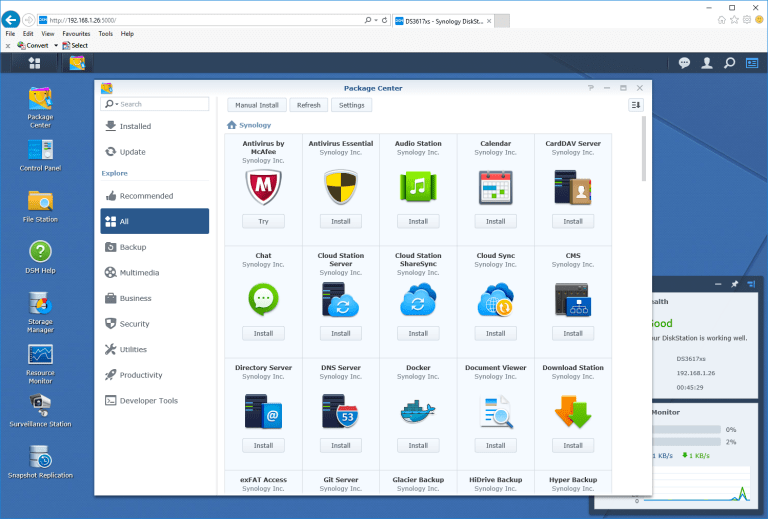Open the Control Panel desktop icon
Image resolution: width=768 pixels, height=519 pixels.
[40, 151]
